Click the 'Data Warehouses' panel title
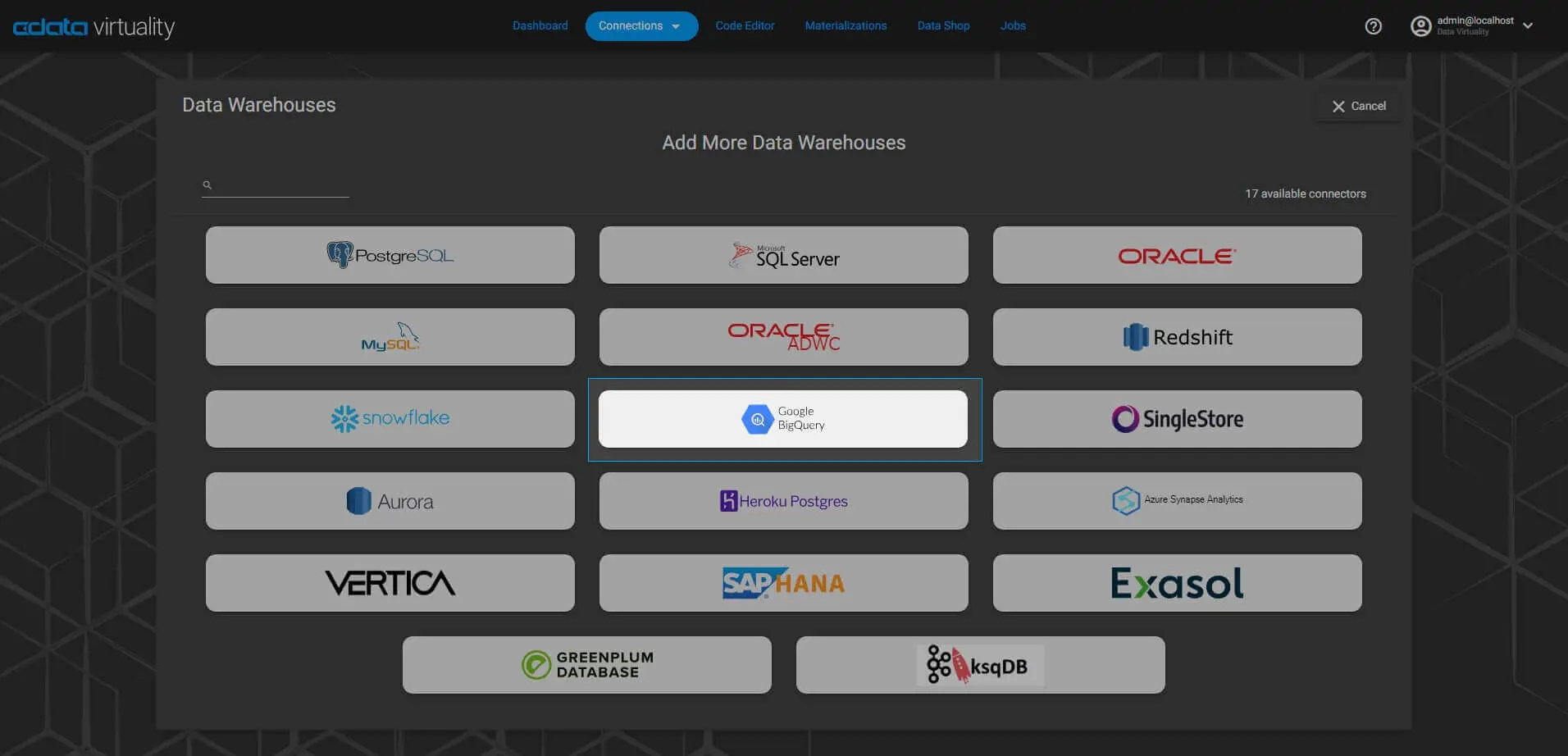This screenshot has width=1568, height=756. tap(259, 105)
